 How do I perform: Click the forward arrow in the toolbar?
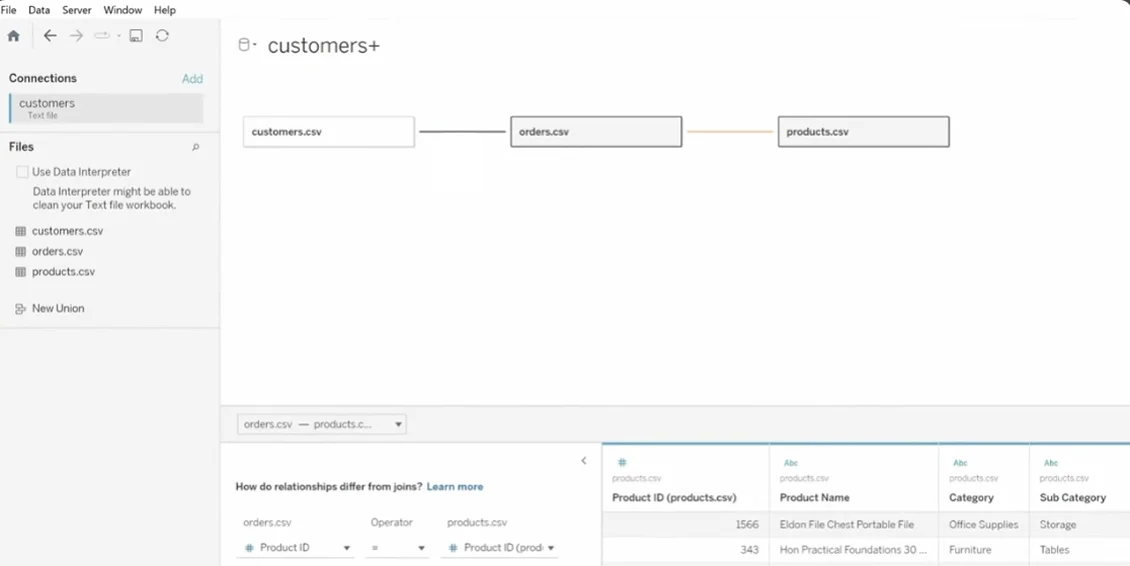76,36
